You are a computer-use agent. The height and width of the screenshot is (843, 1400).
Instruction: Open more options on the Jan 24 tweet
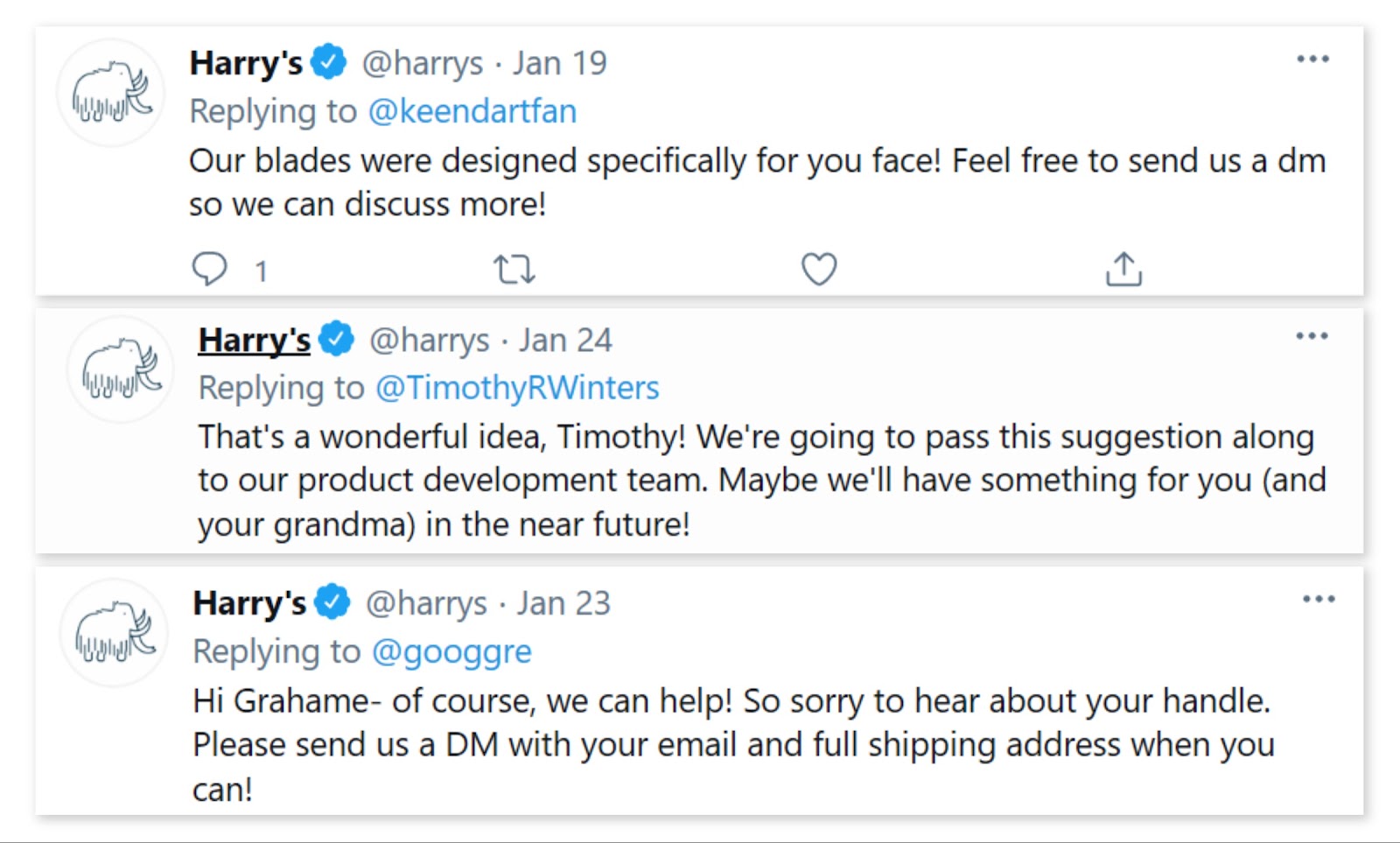coord(1312,336)
